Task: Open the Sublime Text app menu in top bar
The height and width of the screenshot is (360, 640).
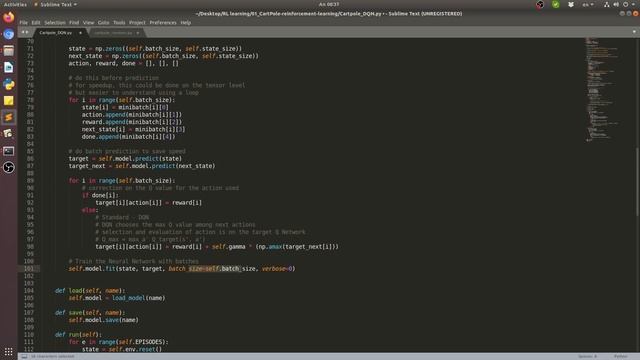Action: (x=56, y=4)
